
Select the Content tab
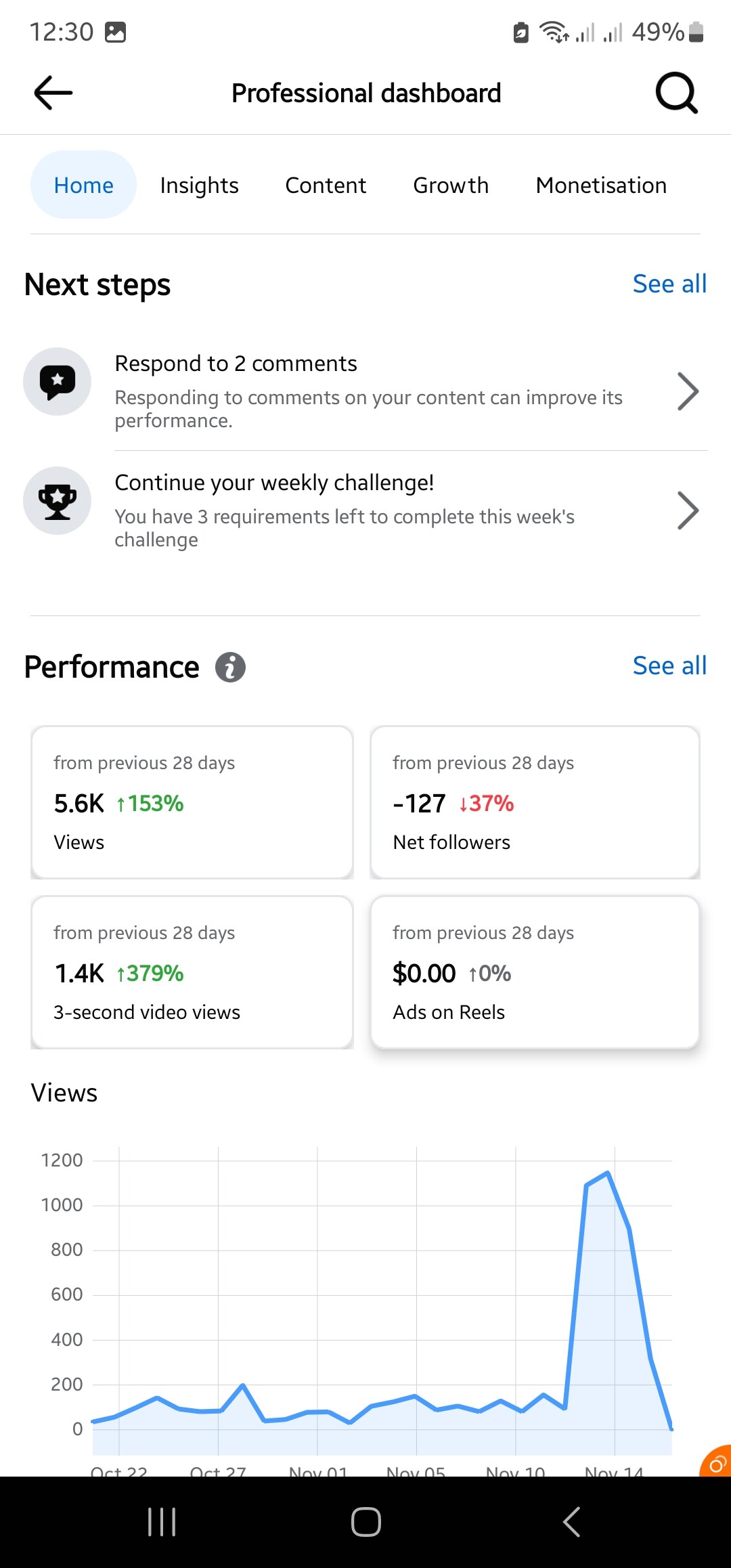(x=326, y=186)
